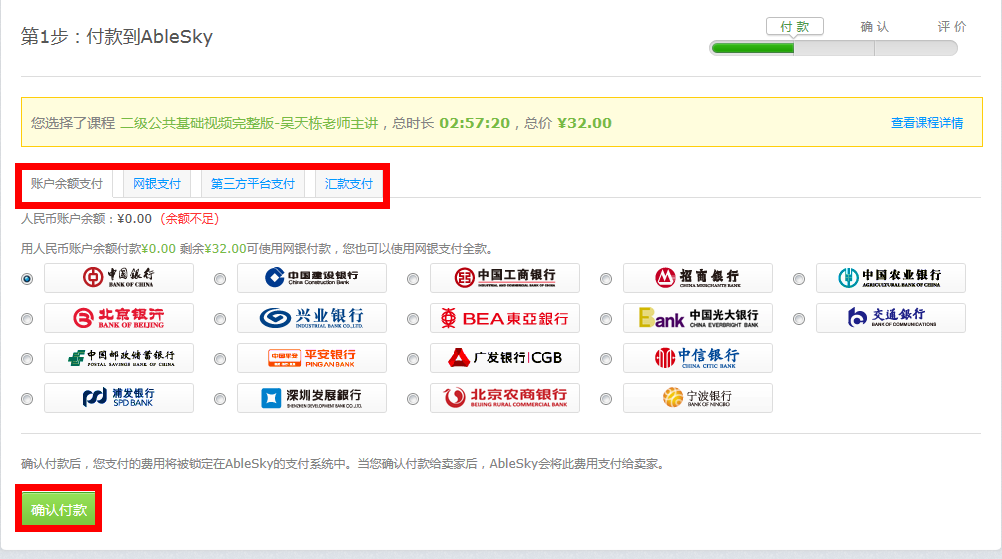The image size is (1002, 559).
Task: Switch to the 第三方平台支付 tab
Action: [252, 184]
